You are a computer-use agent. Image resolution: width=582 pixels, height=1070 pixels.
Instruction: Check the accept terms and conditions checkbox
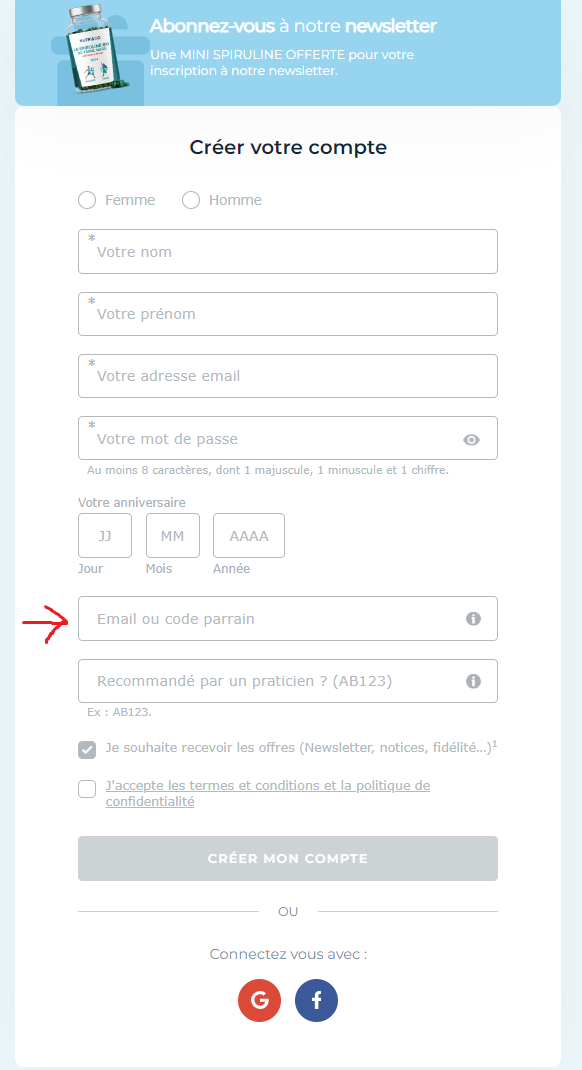pos(87,789)
